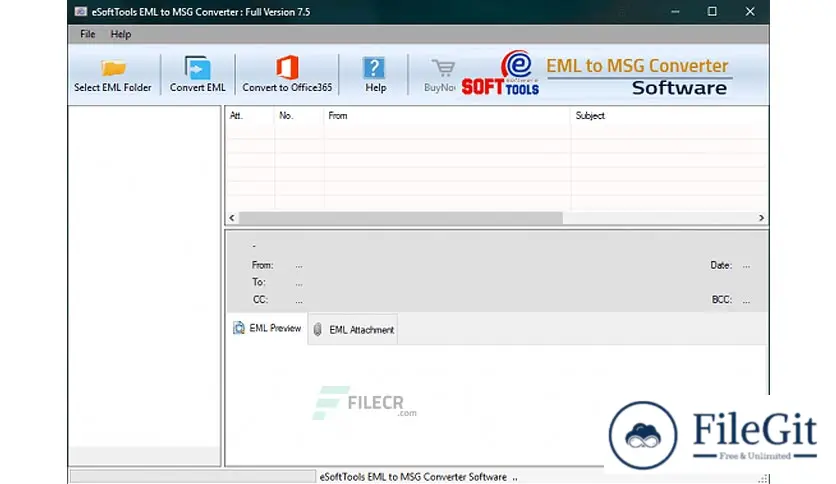Switch to the EML Attachment tab
Image resolution: width=836 pixels, height=484 pixels.
click(x=353, y=329)
